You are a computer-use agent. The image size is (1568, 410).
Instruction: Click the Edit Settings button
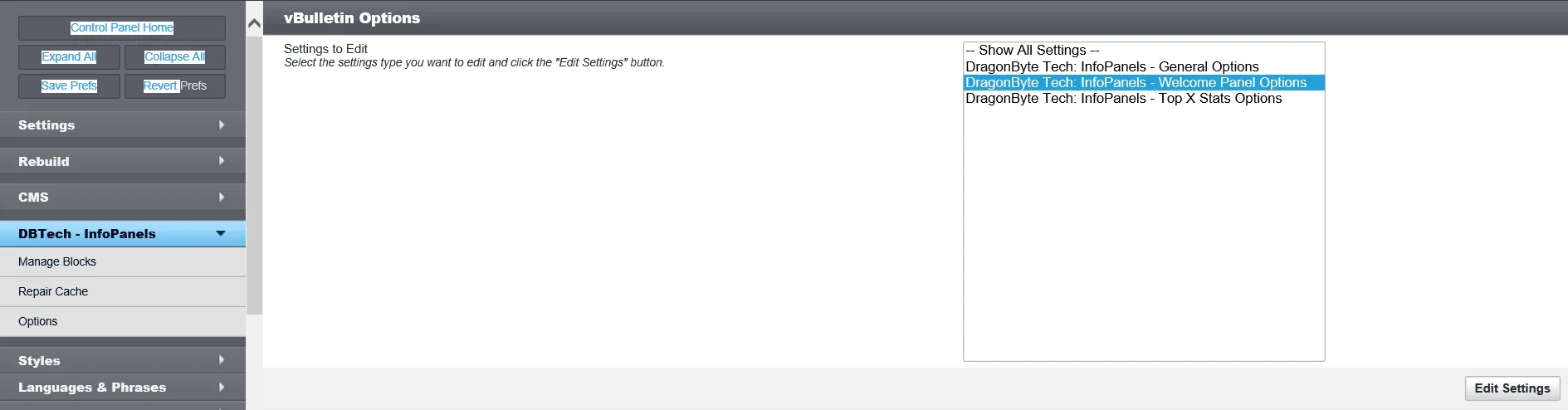1512,388
